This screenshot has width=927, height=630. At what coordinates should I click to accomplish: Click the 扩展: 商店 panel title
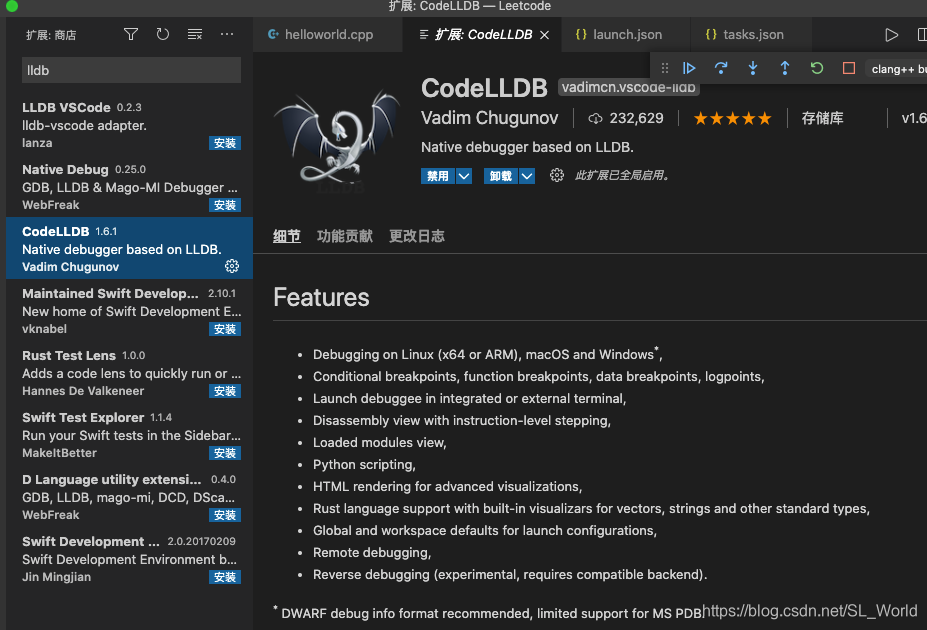pyautogui.click(x=51, y=35)
